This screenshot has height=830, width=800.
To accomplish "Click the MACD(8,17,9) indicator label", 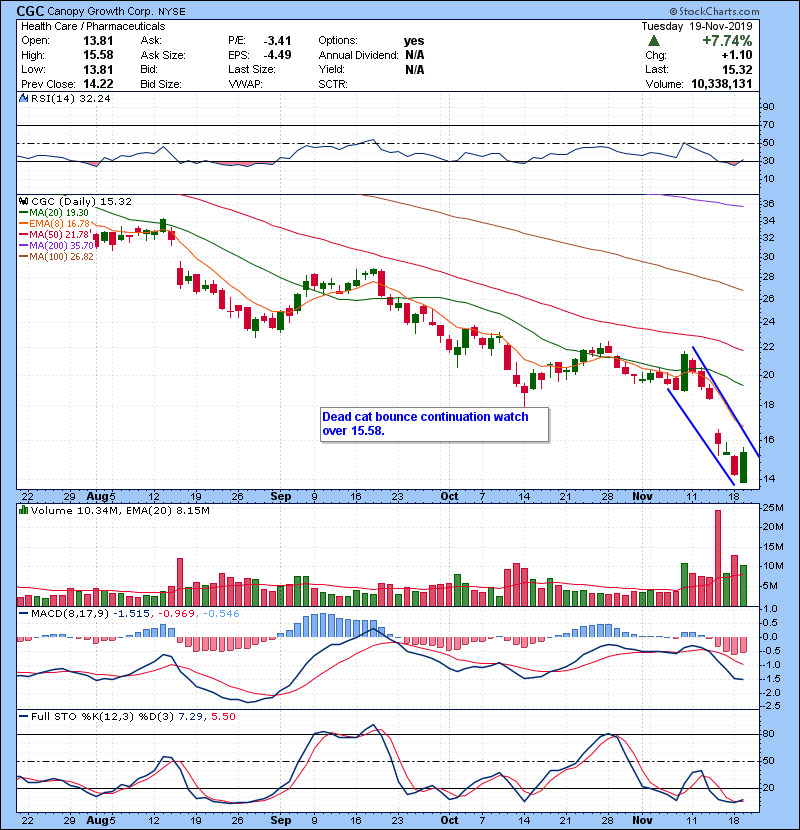I will click(x=71, y=614).
